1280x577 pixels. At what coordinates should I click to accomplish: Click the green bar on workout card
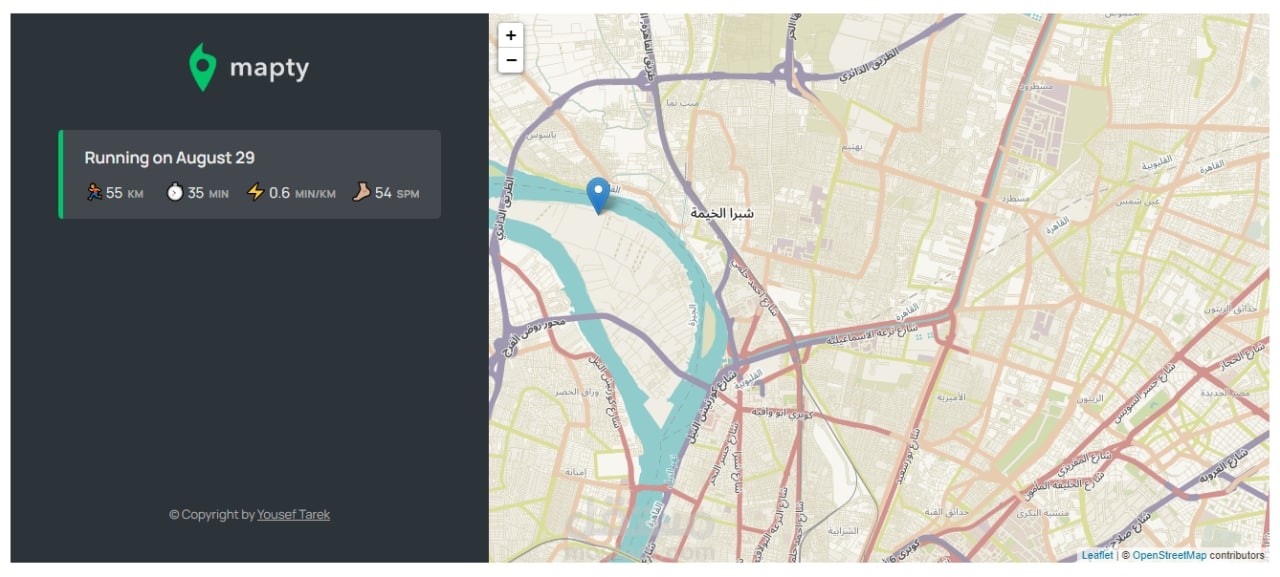tap(61, 174)
